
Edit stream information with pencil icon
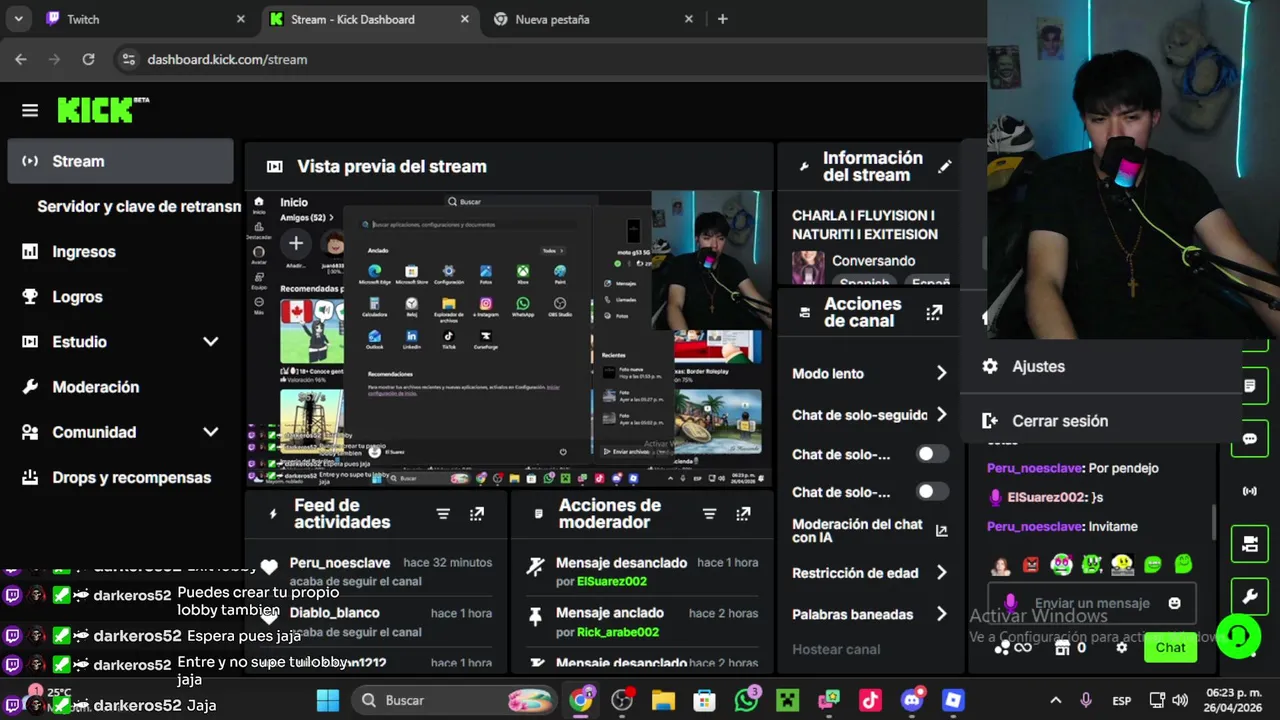pyautogui.click(x=944, y=167)
